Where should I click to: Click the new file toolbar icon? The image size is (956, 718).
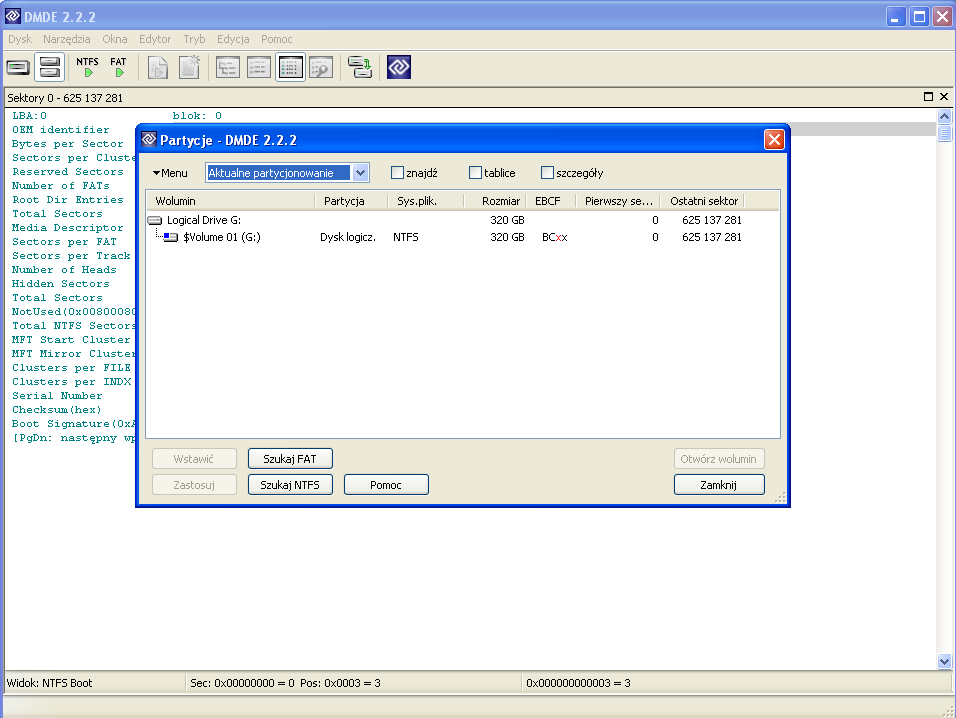click(x=189, y=67)
